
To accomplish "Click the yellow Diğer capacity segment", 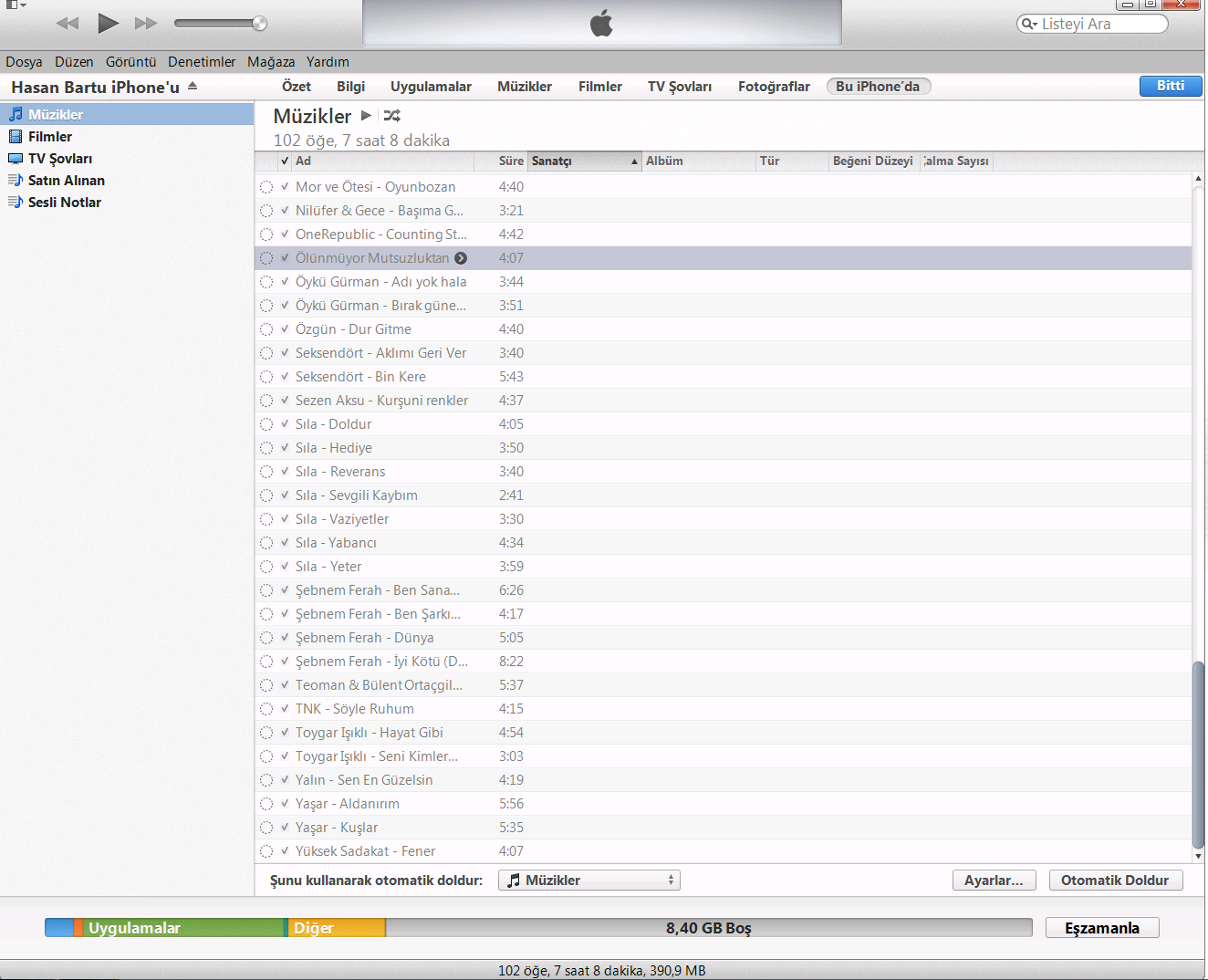I will (337, 928).
